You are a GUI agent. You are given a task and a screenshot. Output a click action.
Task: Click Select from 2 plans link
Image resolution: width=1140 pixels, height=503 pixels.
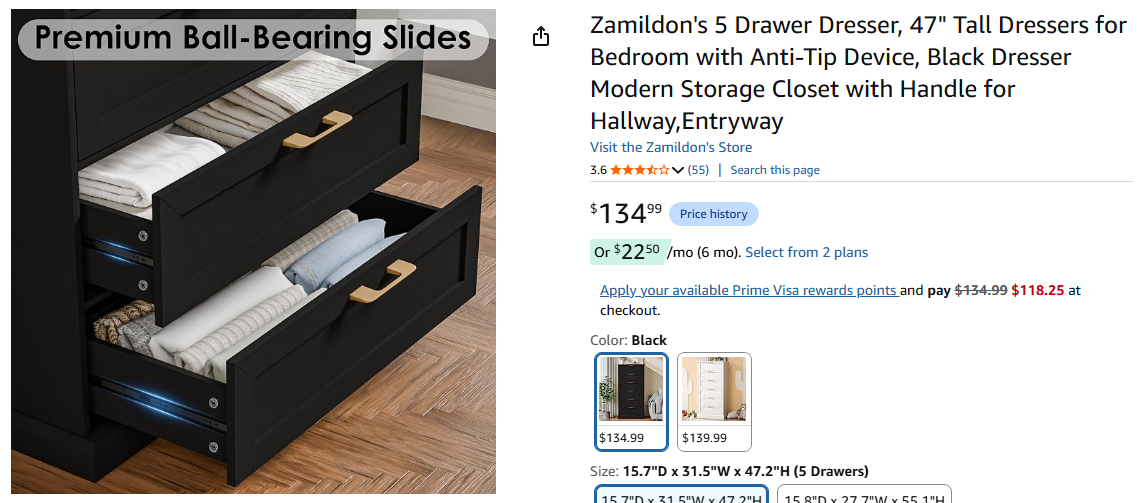(x=806, y=252)
